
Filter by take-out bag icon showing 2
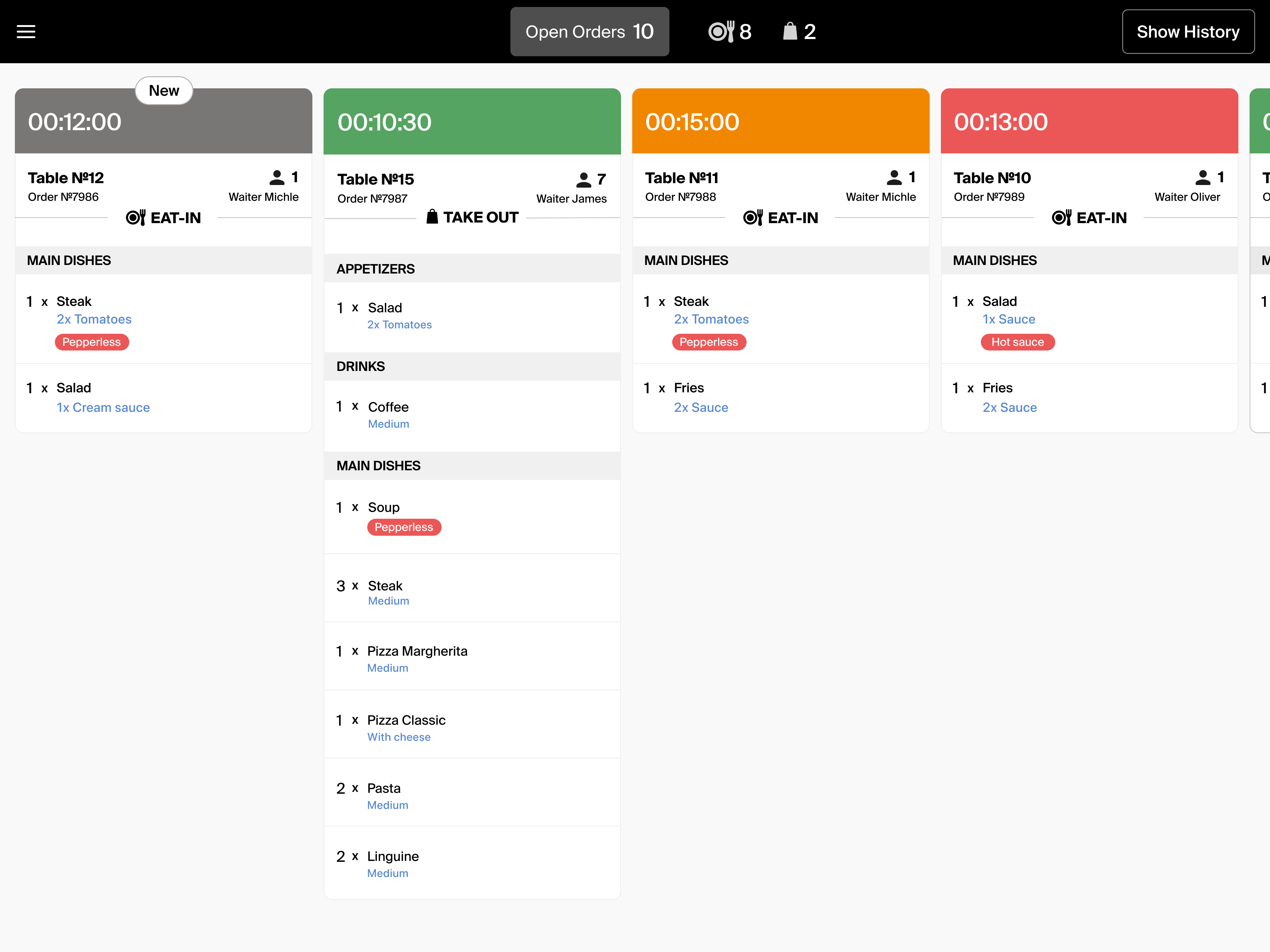(x=799, y=32)
